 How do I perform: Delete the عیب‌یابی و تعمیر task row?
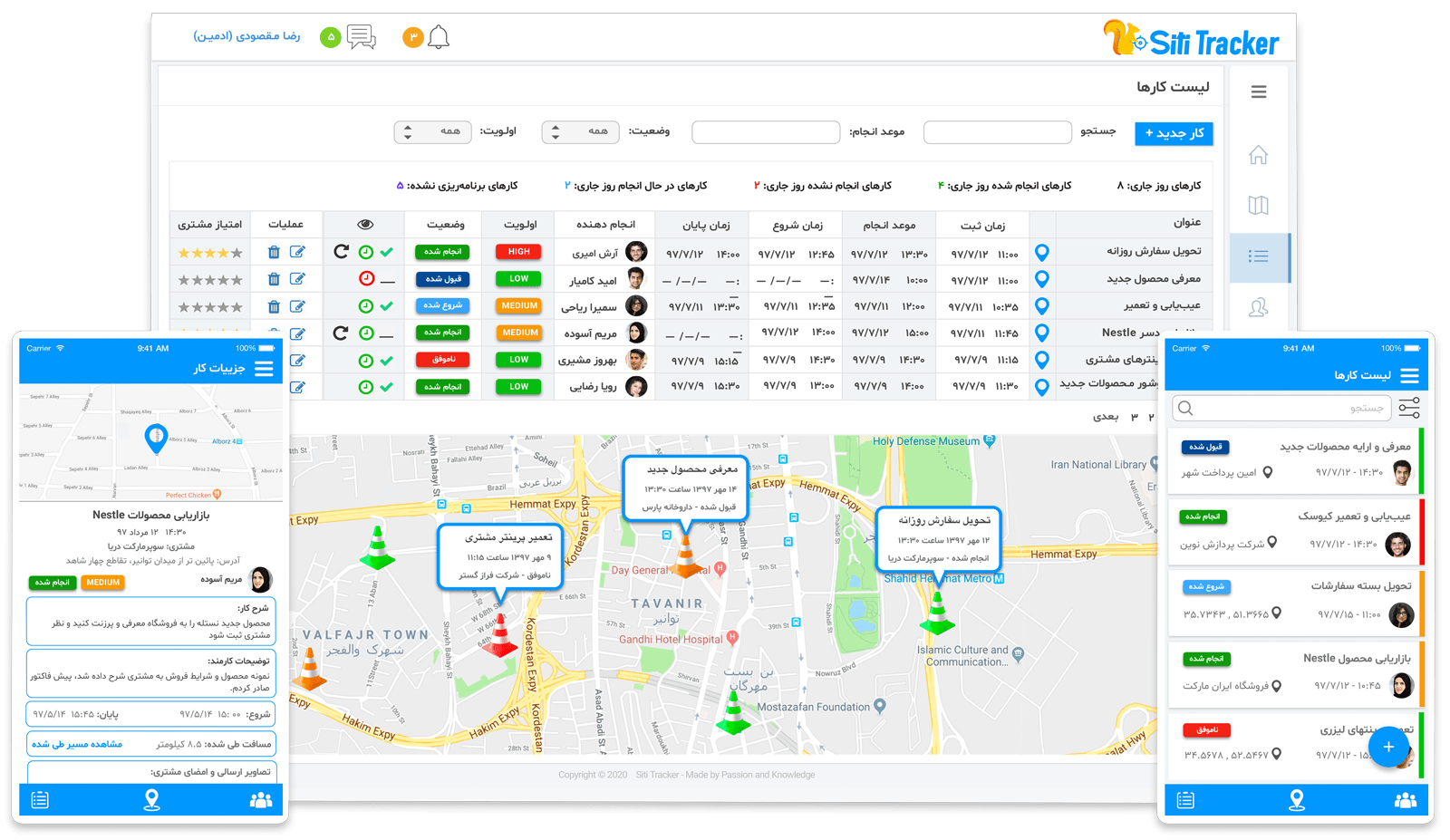coord(274,306)
